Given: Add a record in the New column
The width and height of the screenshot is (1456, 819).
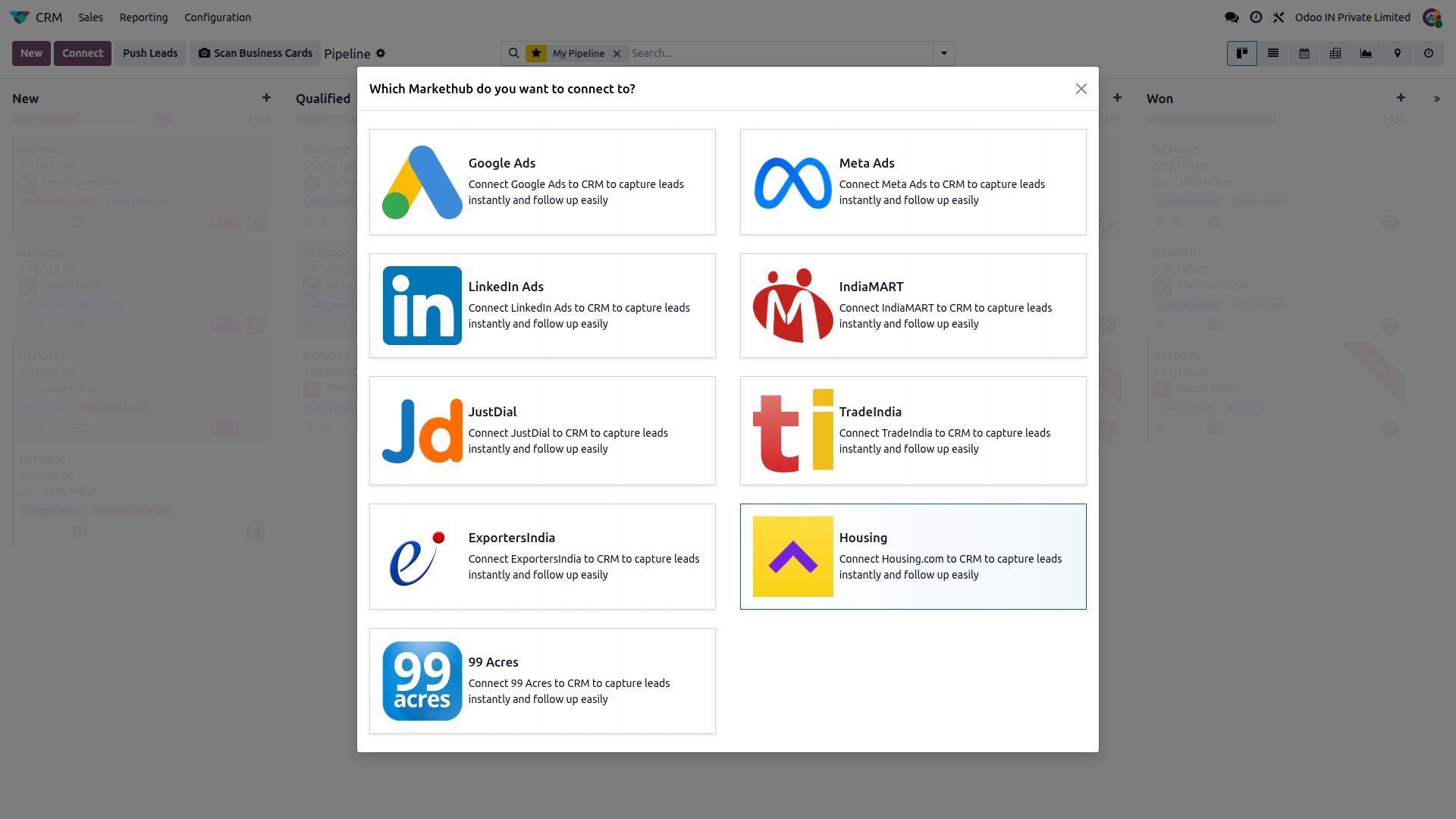Looking at the screenshot, I should [266, 98].
